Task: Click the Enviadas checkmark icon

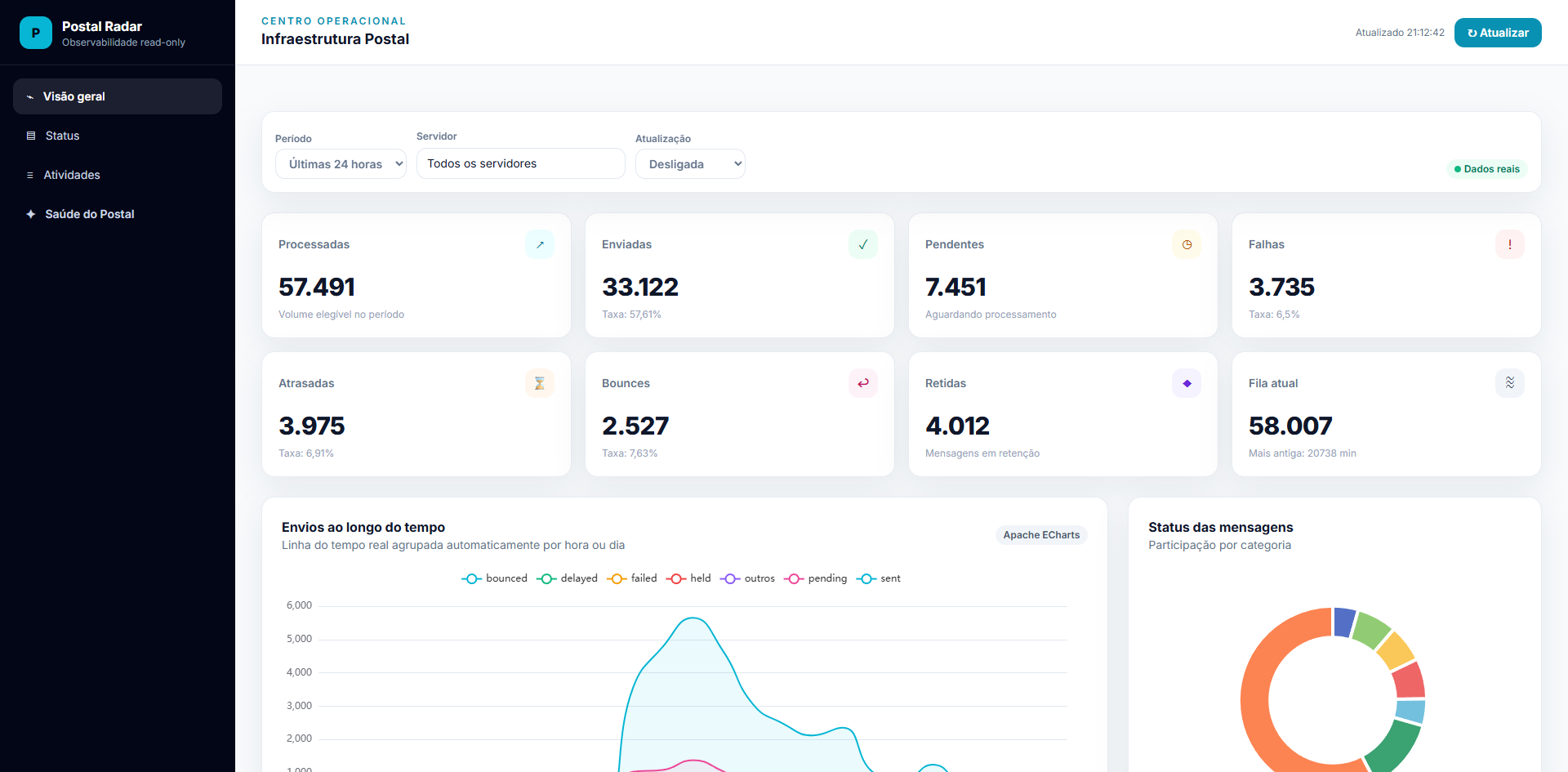Action: pos(863,244)
